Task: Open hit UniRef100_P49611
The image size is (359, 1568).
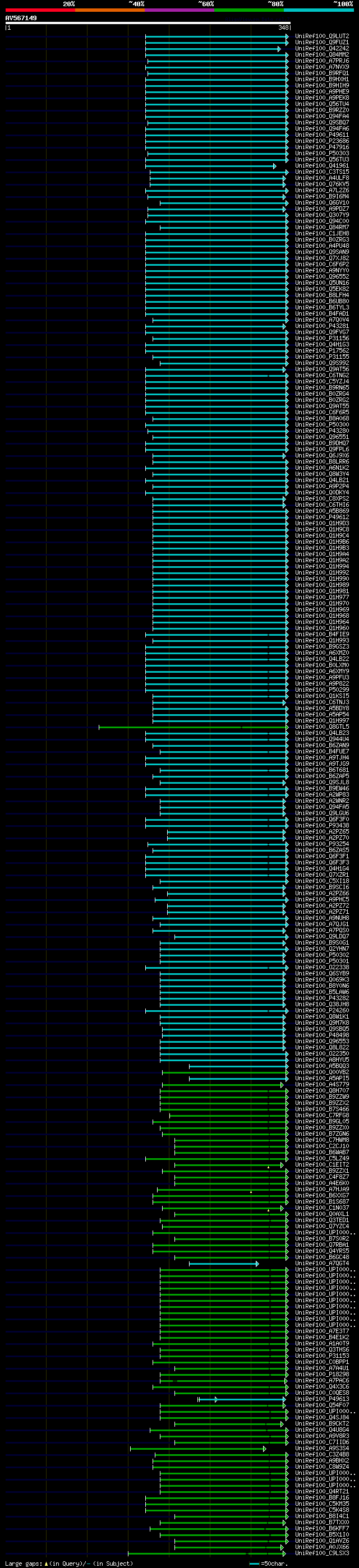Action: tap(323, 135)
